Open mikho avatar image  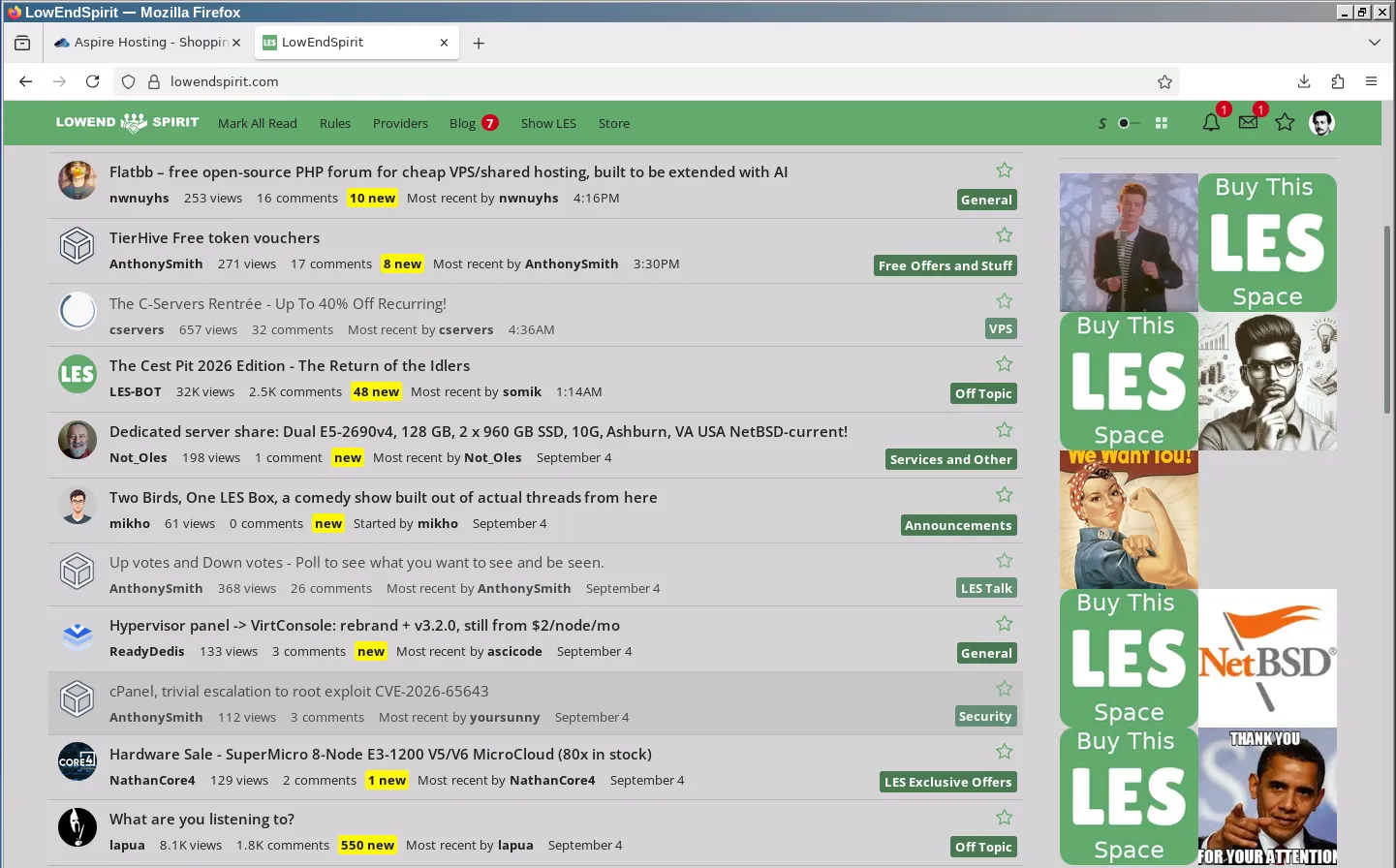[x=78, y=505]
